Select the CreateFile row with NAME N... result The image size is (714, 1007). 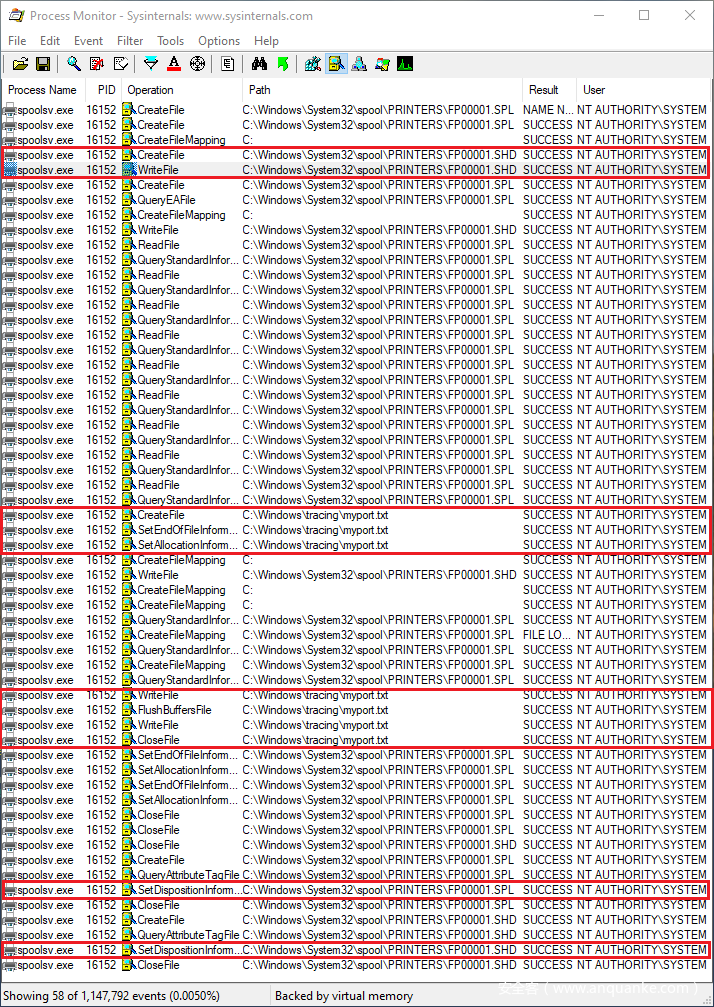[x=356, y=110]
